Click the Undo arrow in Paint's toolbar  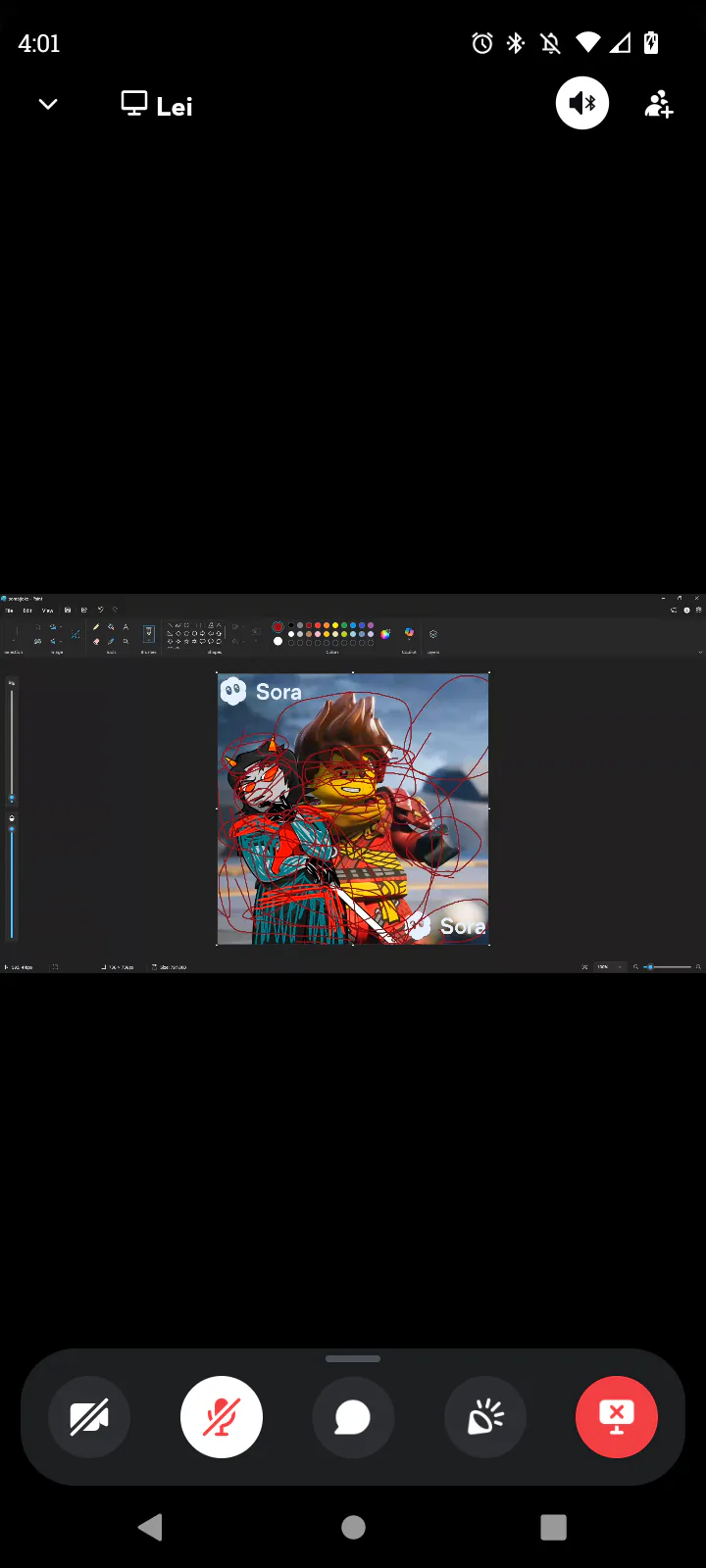click(100, 610)
